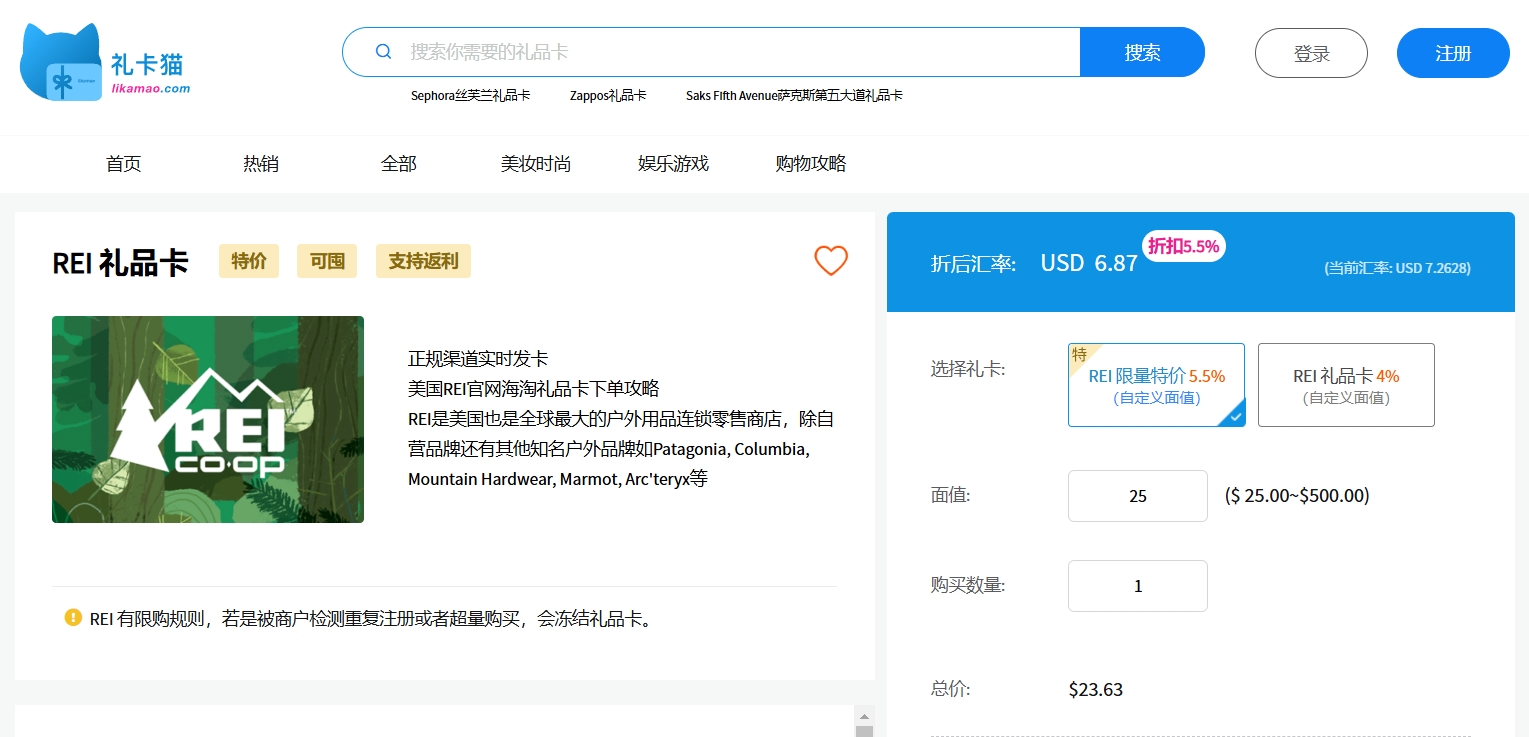Screen dimensions: 1529x737
Task: Click the 可囤 tag
Action: click(x=327, y=261)
